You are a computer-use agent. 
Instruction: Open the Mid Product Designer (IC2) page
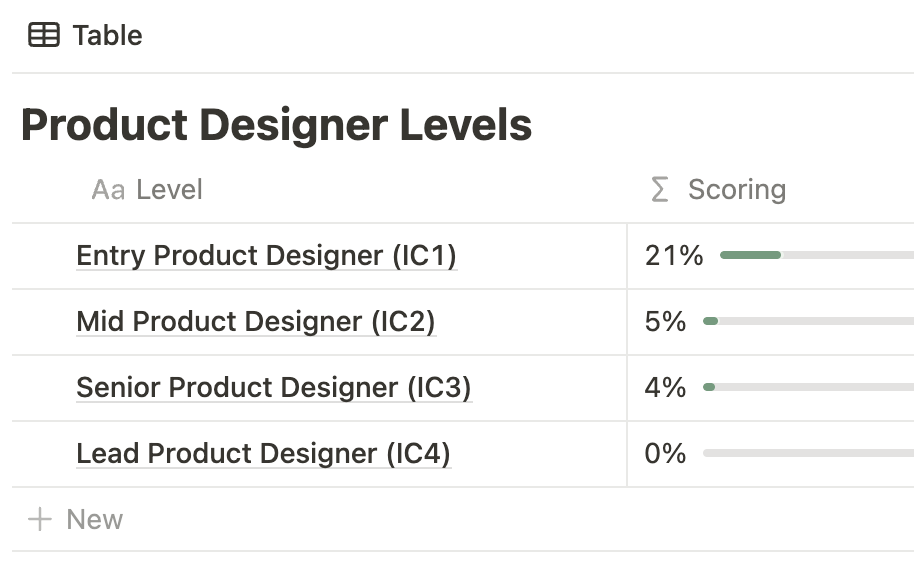256,322
